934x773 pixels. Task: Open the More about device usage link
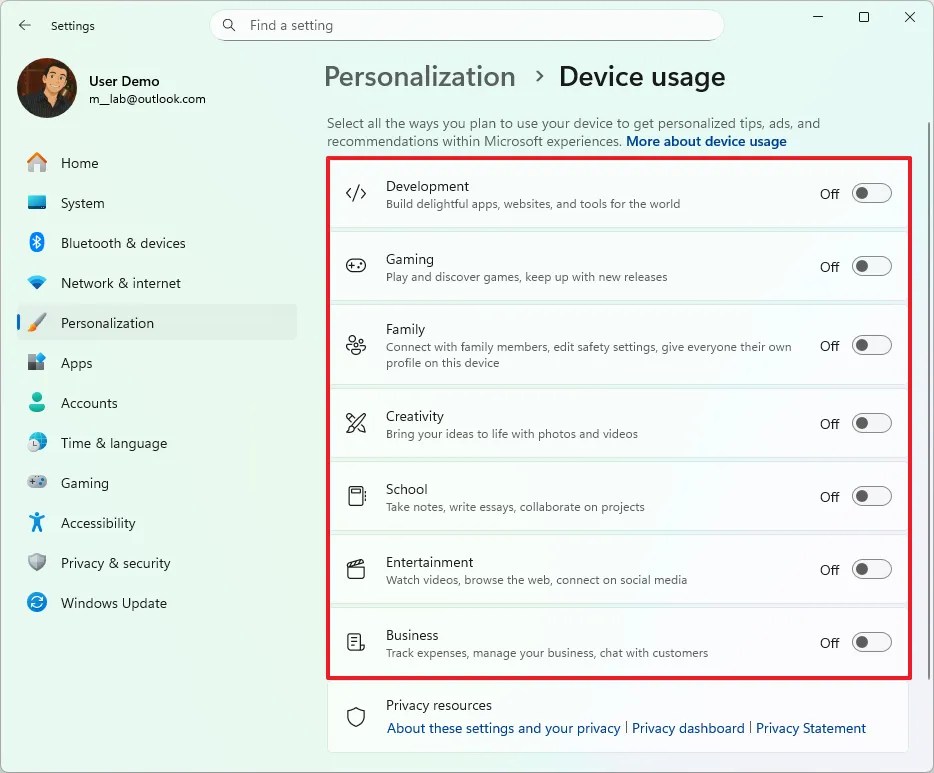(x=706, y=141)
